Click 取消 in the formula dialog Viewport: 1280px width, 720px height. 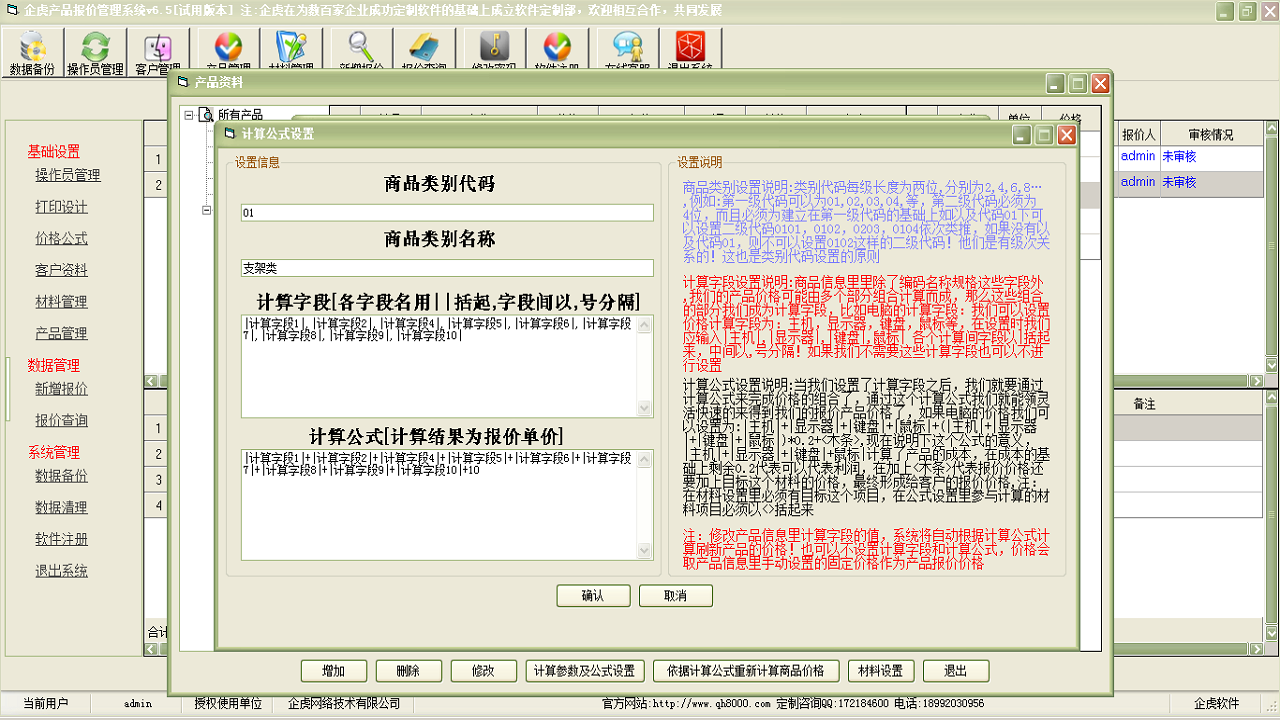point(675,596)
